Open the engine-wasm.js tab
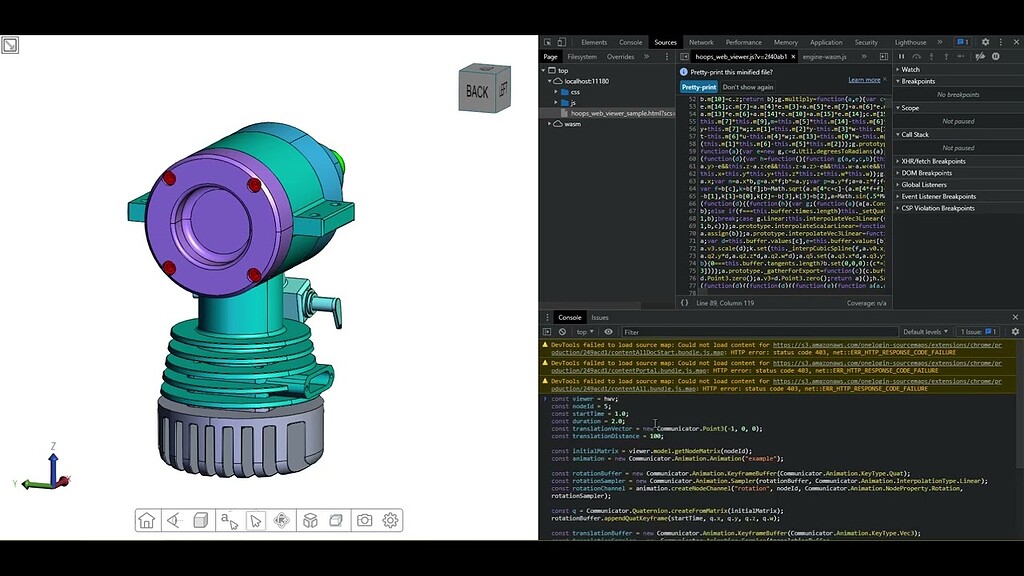The image size is (1024, 576). pyautogui.click(x=825, y=56)
